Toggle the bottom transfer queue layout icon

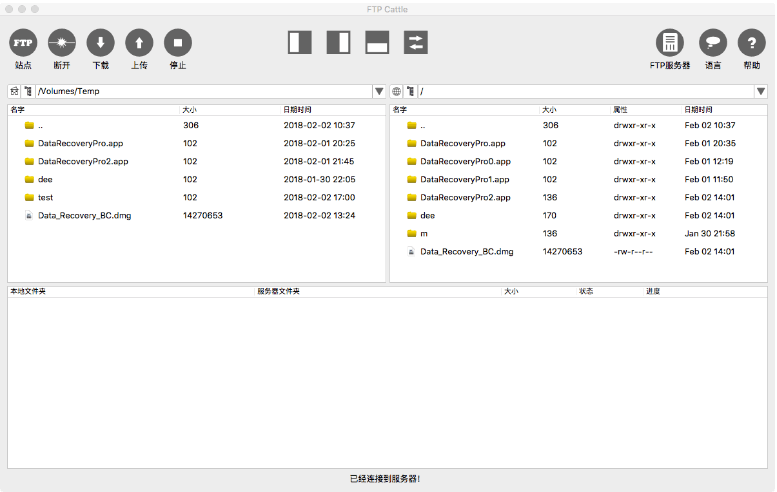(377, 43)
